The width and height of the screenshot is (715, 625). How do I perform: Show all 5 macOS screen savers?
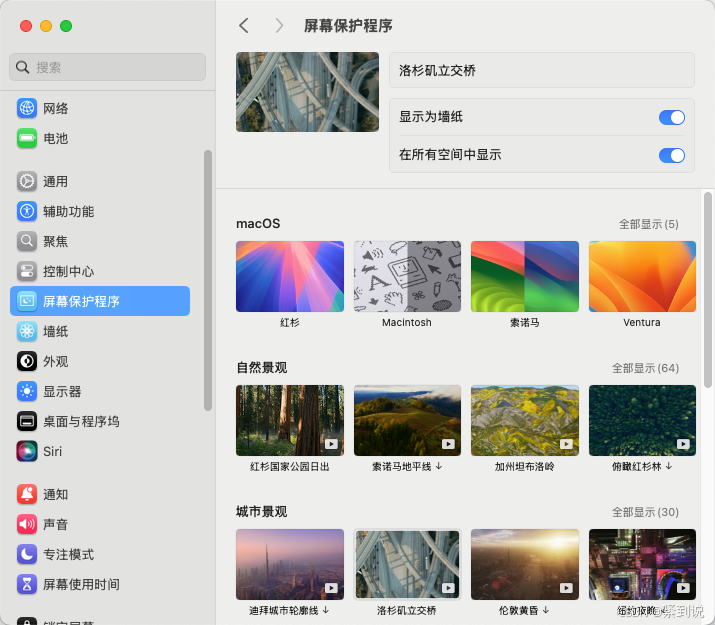(648, 224)
